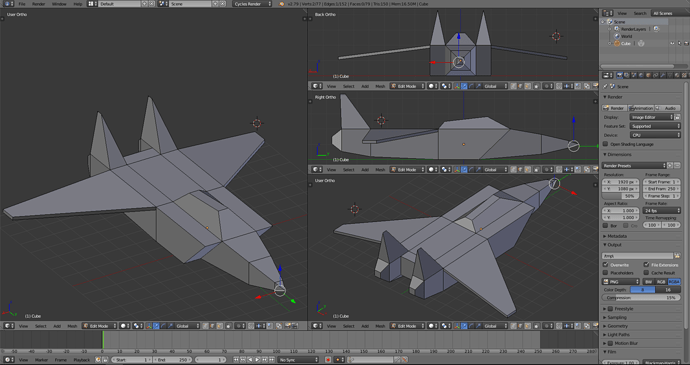
Task: Click the green current frame marker in timeline
Action: pos(103,339)
